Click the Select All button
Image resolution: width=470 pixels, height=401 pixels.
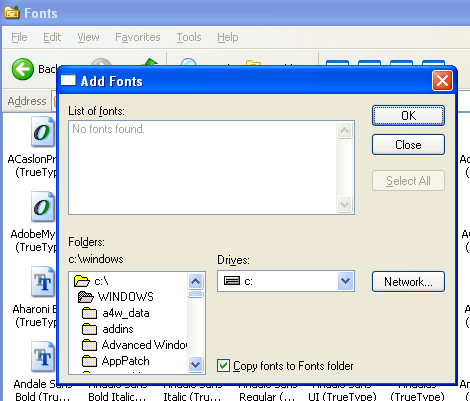(x=408, y=181)
